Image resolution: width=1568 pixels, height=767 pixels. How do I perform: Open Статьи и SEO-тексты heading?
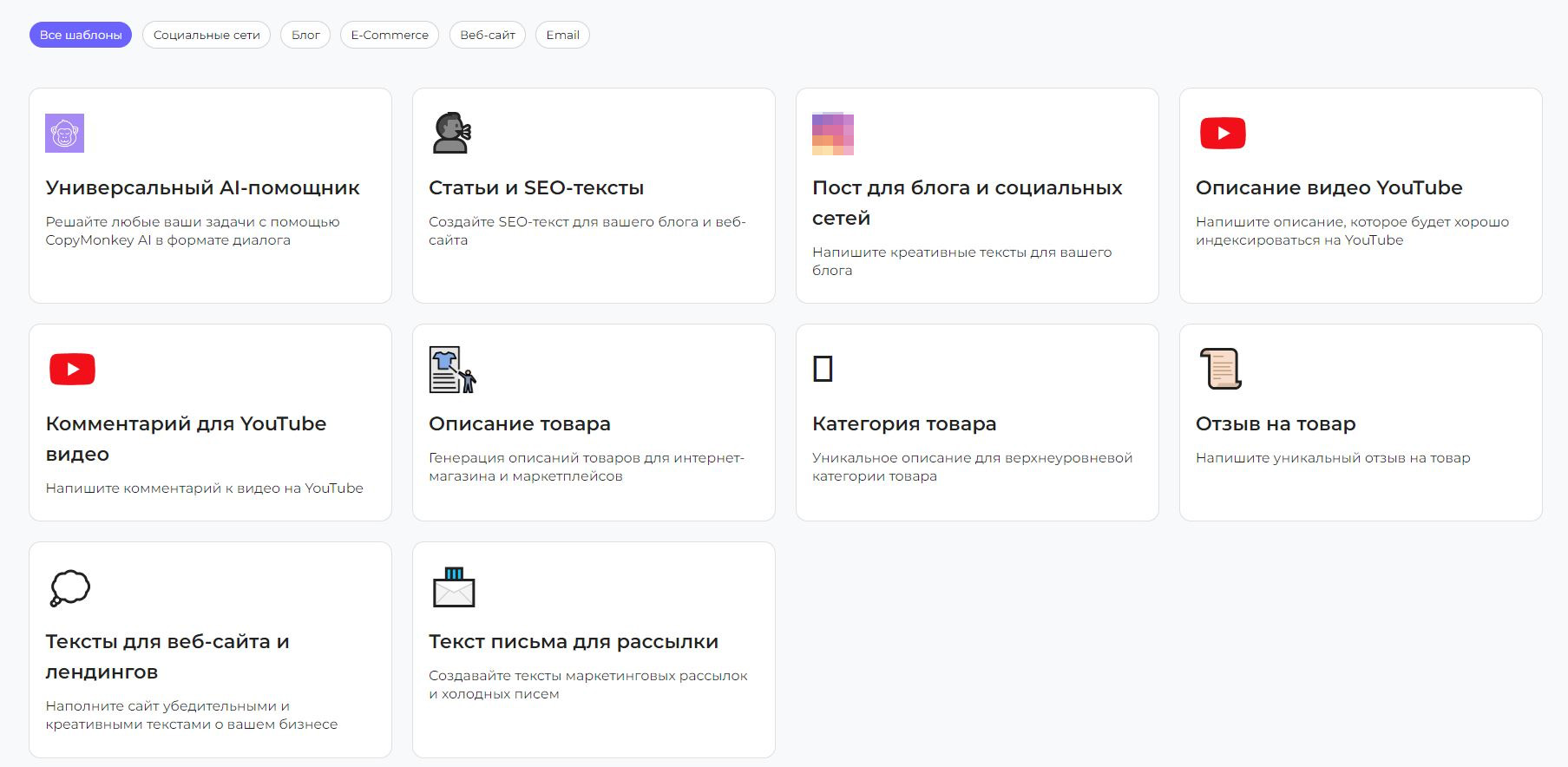point(535,188)
